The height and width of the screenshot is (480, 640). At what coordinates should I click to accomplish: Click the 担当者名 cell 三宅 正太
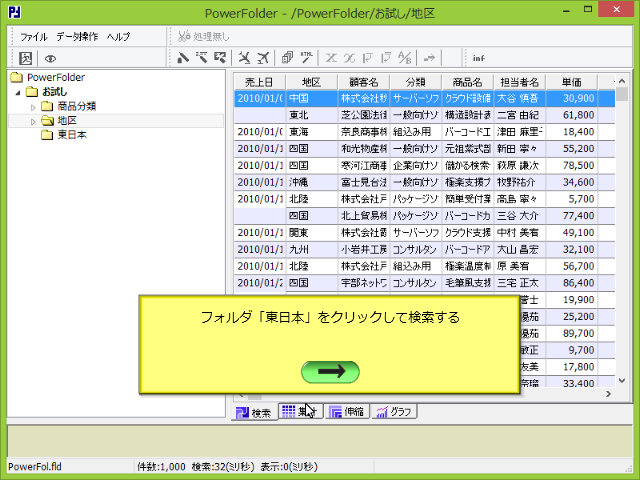pyautogui.click(x=520, y=283)
